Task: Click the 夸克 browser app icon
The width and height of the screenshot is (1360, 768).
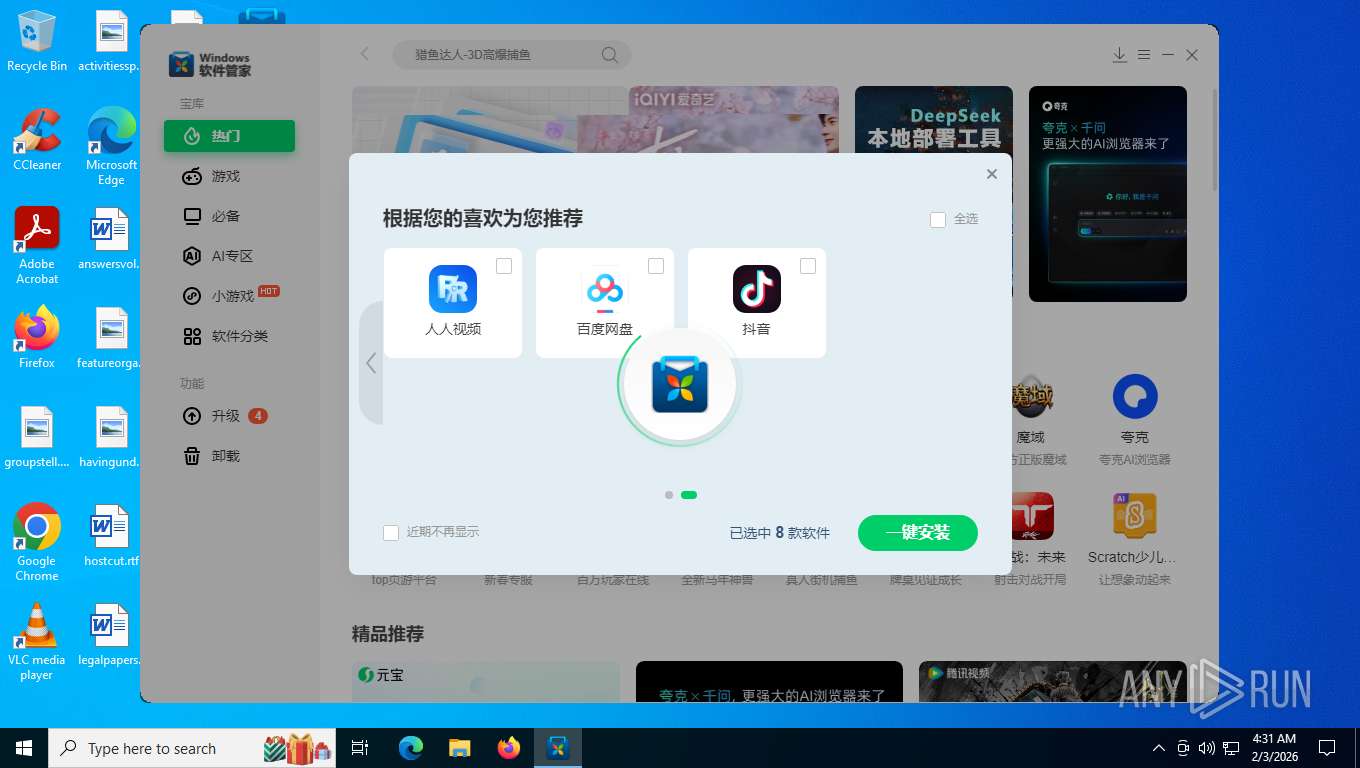Action: click(x=1135, y=397)
